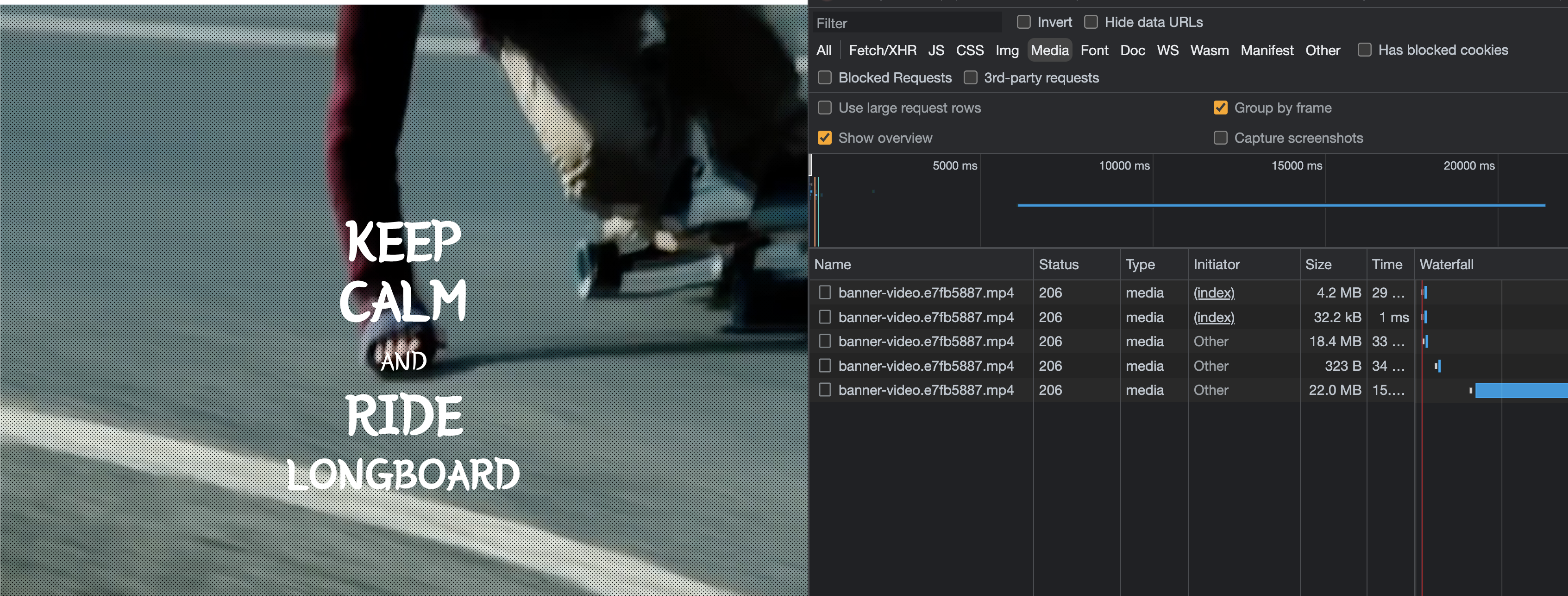The height and width of the screenshot is (596, 1568).
Task: Sort requests by Size column header
Action: 1318,265
